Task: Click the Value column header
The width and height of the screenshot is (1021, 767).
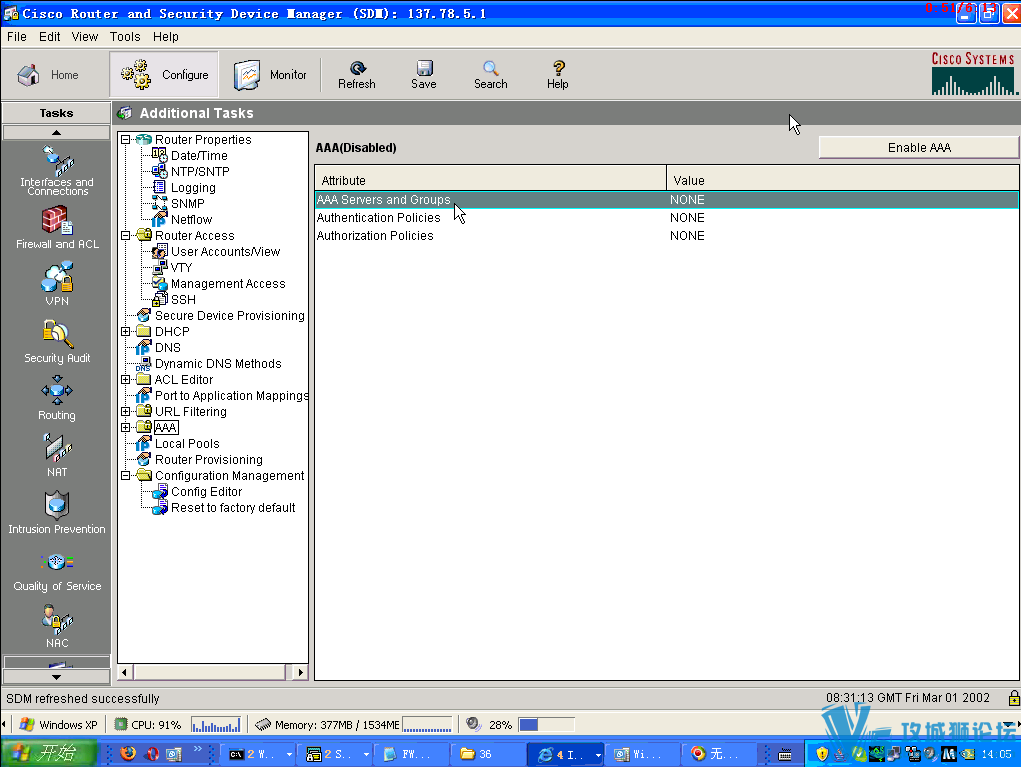Action: (x=843, y=180)
